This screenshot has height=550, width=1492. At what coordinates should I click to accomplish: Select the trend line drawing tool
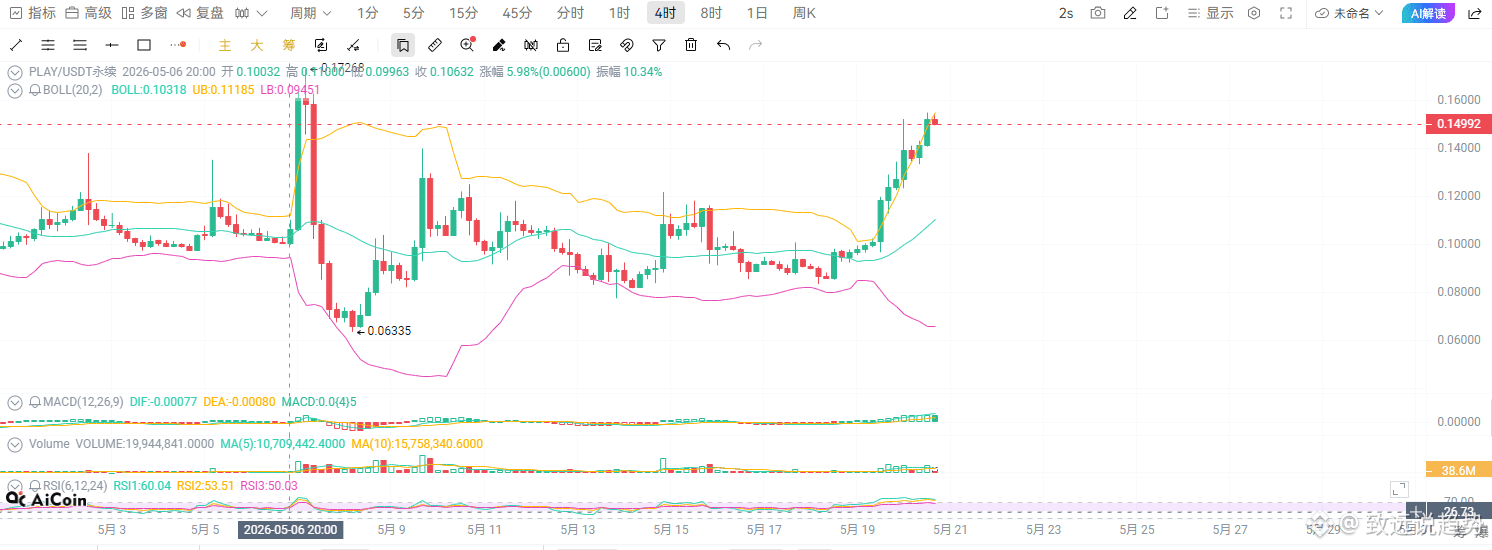15,45
